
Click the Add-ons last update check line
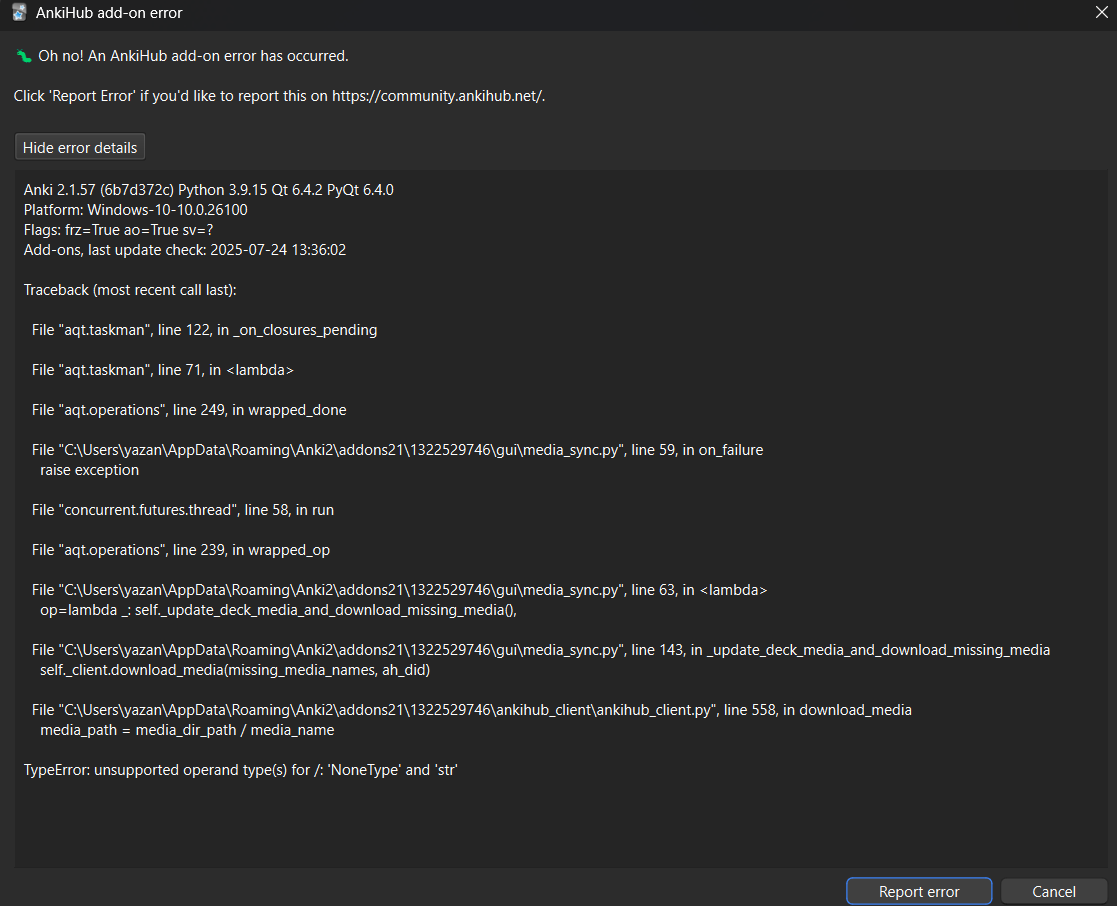(184, 250)
